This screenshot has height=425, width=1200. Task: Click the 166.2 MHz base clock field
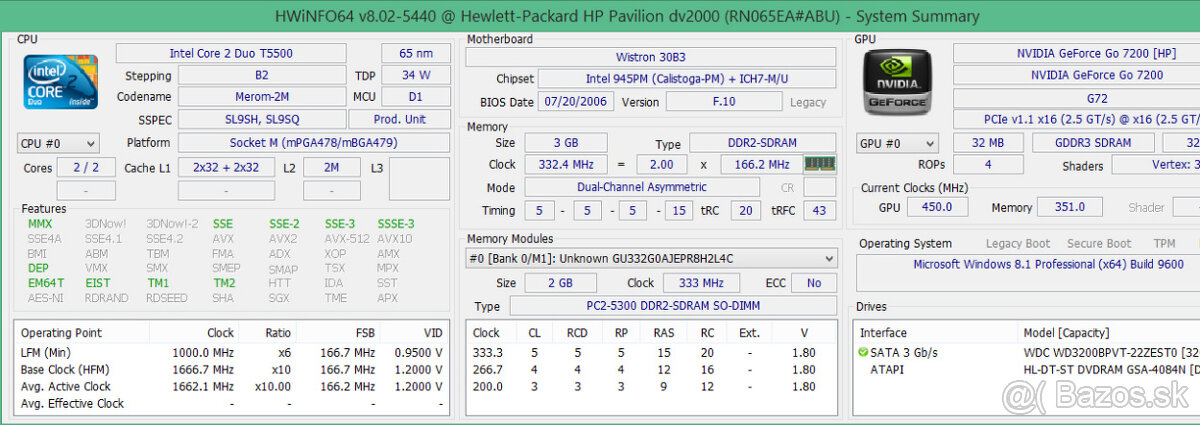(x=761, y=165)
